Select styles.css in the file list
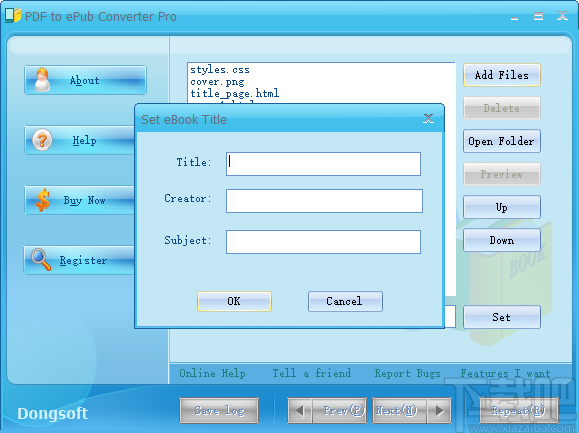579x433 pixels. pos(220,69)
